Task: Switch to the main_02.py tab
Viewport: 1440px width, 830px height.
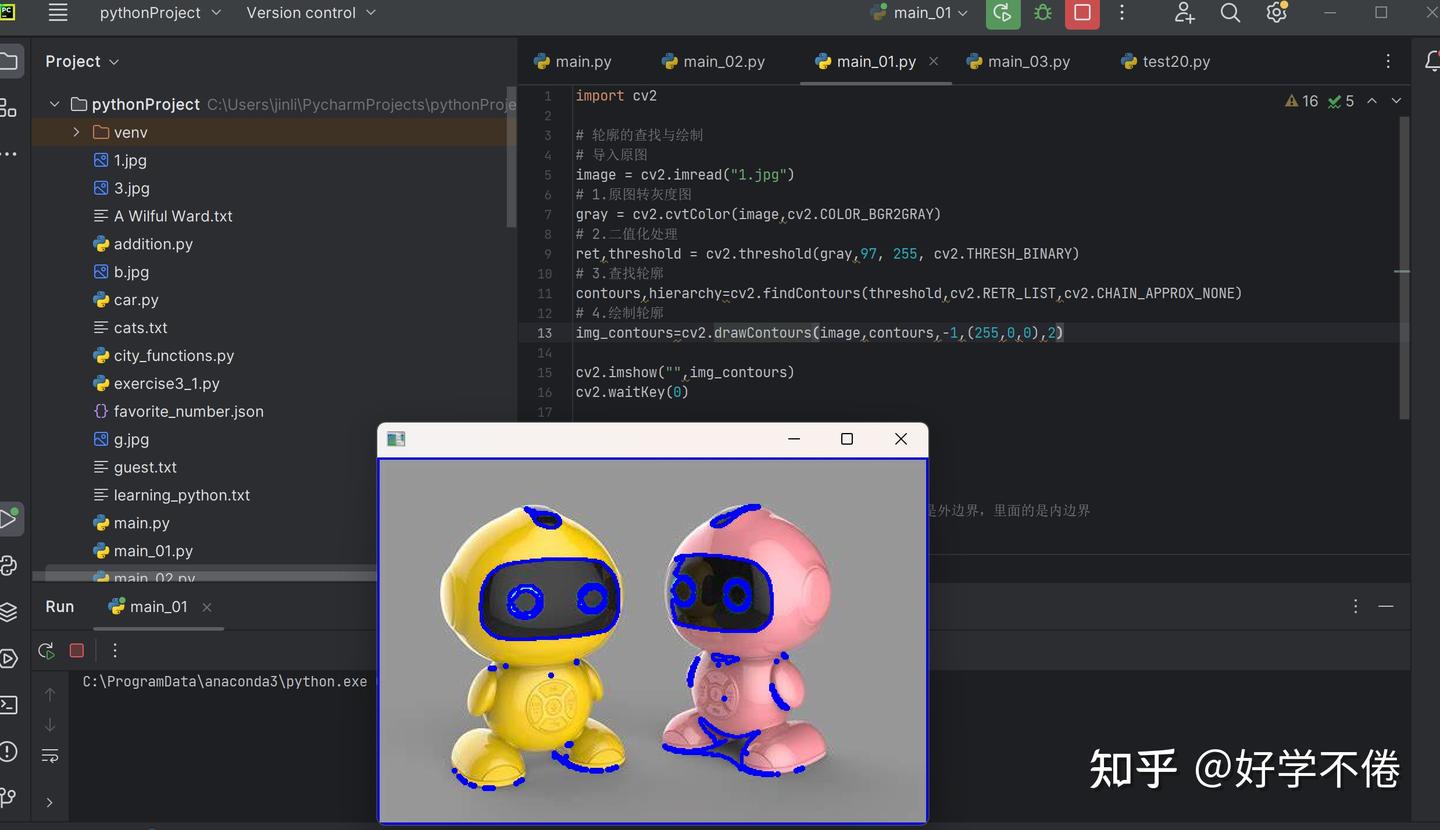Action: pyautogui.click(x=713, y=61)
